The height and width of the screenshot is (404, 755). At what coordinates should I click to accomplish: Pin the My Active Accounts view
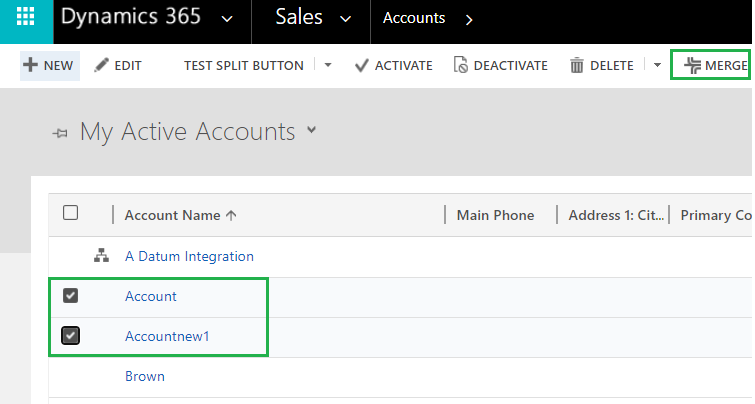[x=60, y=133]
